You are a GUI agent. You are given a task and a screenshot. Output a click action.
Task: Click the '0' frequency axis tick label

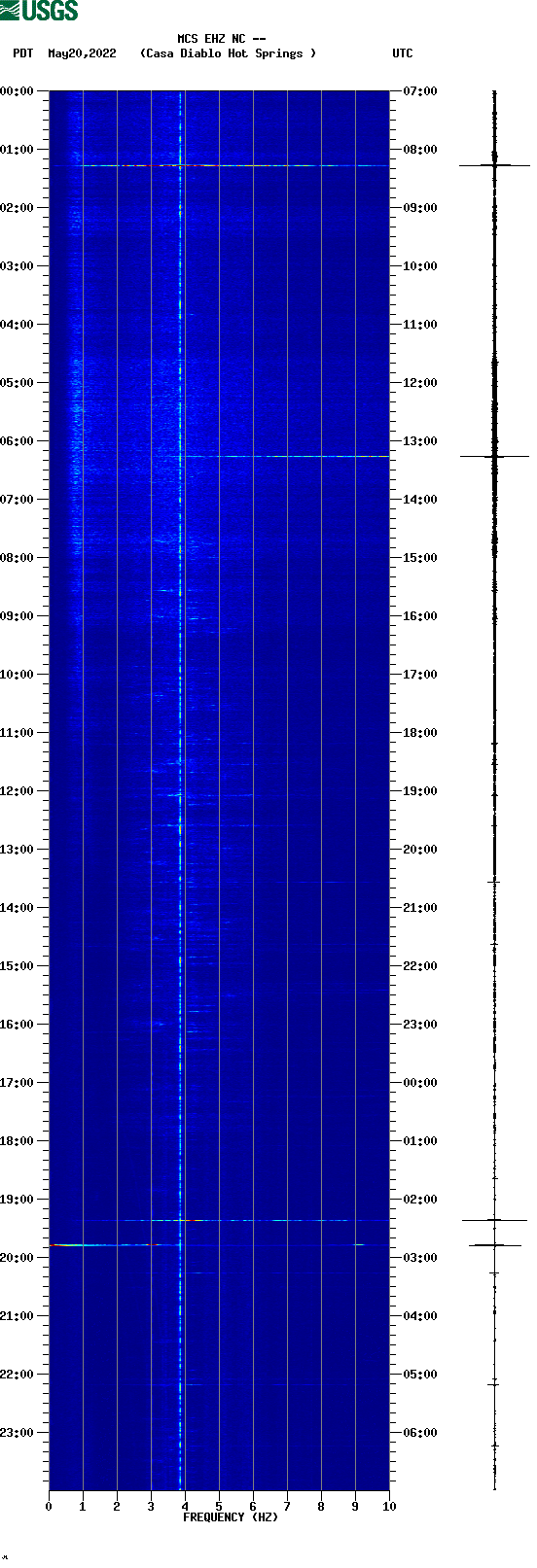[x=49, y=1507]
